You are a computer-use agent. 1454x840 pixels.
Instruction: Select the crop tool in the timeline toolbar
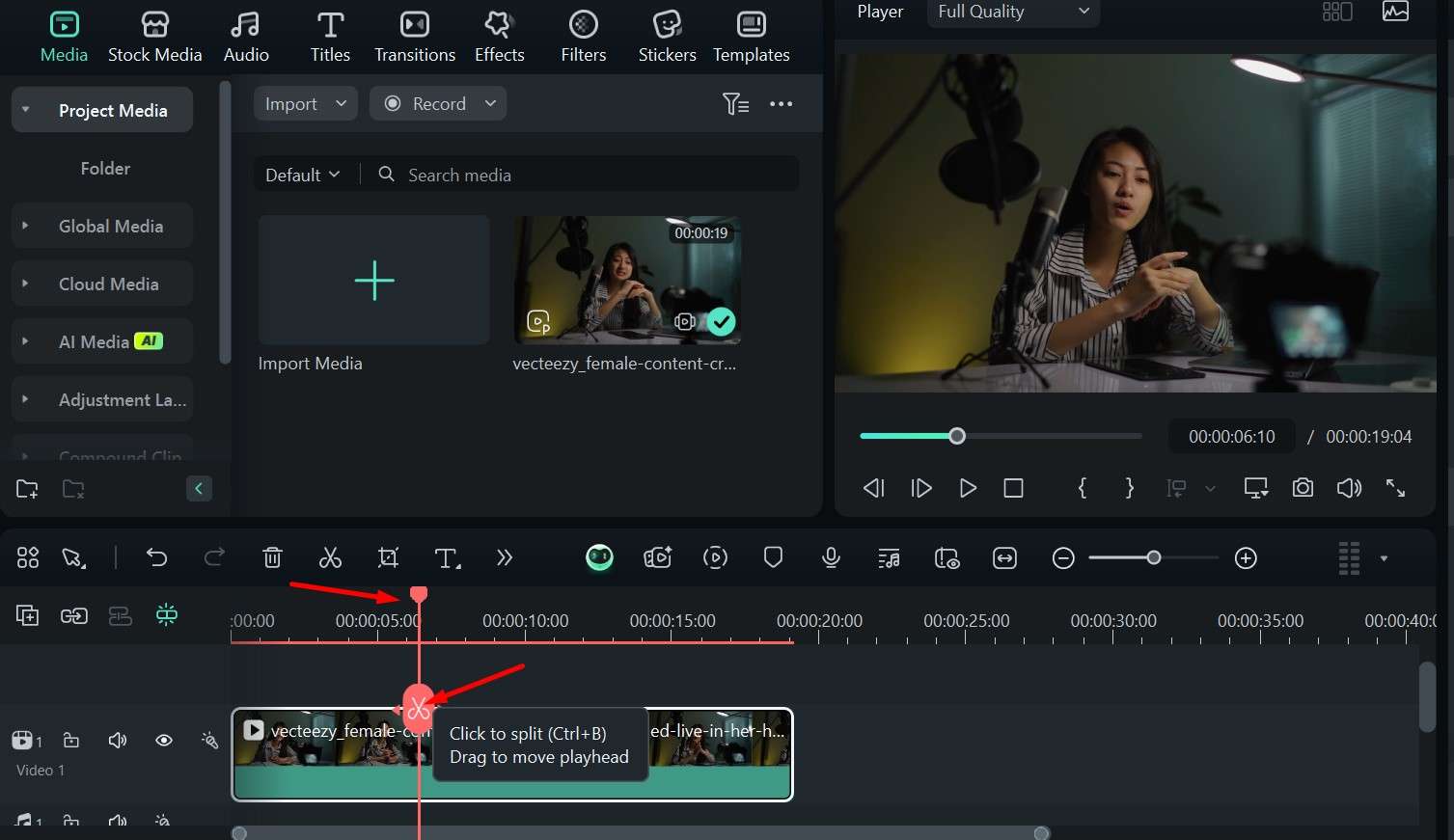coord(388,557)
